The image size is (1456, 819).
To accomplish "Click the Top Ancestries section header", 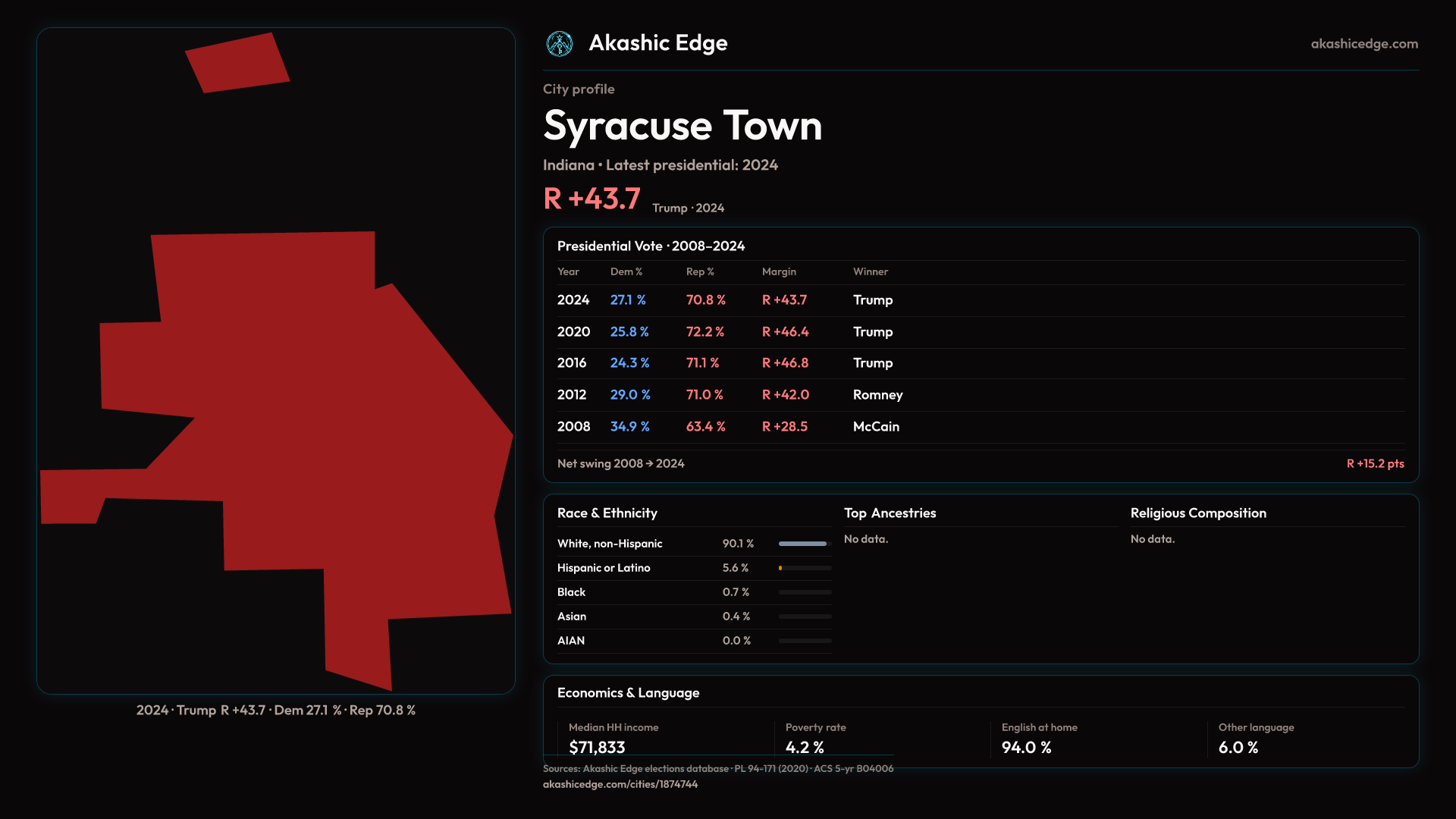I will pos(890,513).
